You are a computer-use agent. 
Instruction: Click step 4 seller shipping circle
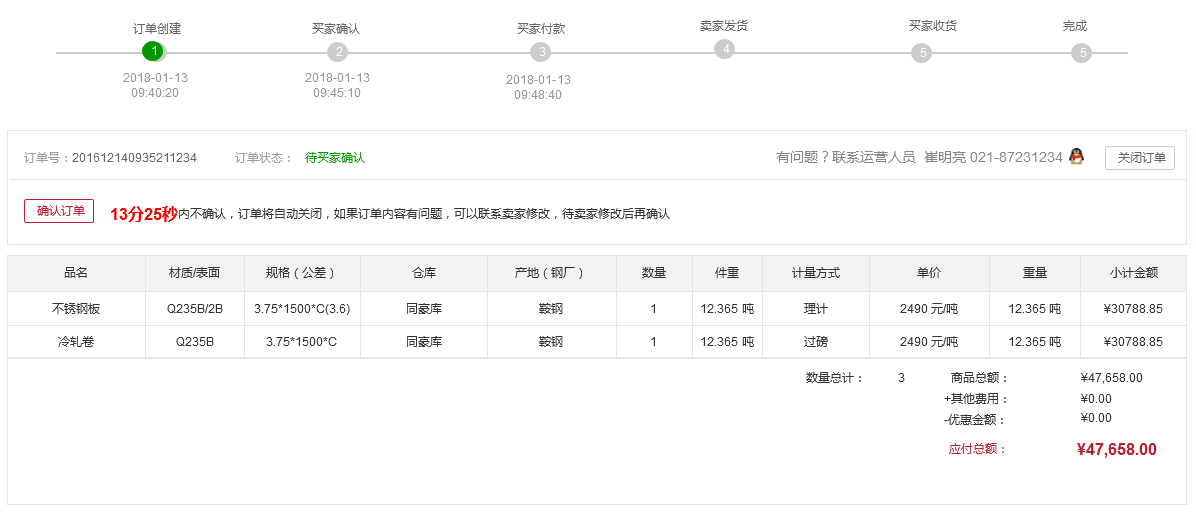(724, 48)
